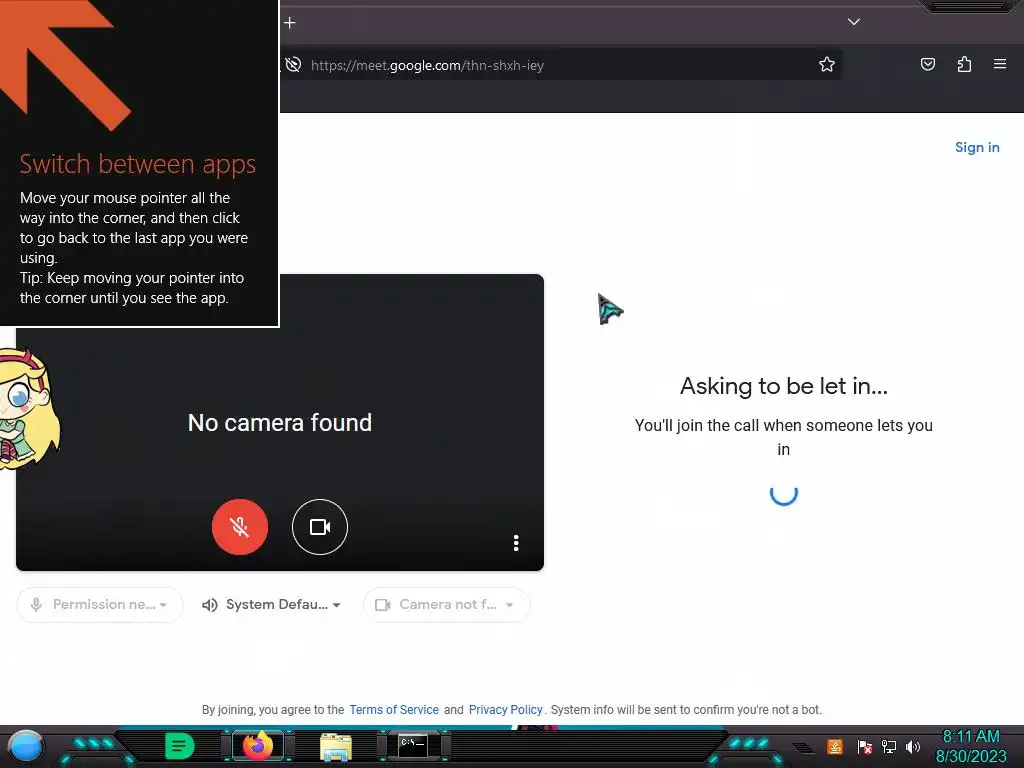1024x768 pixels.
Task: Click the Start orb on the taskbar
Action: pos(26,747)
